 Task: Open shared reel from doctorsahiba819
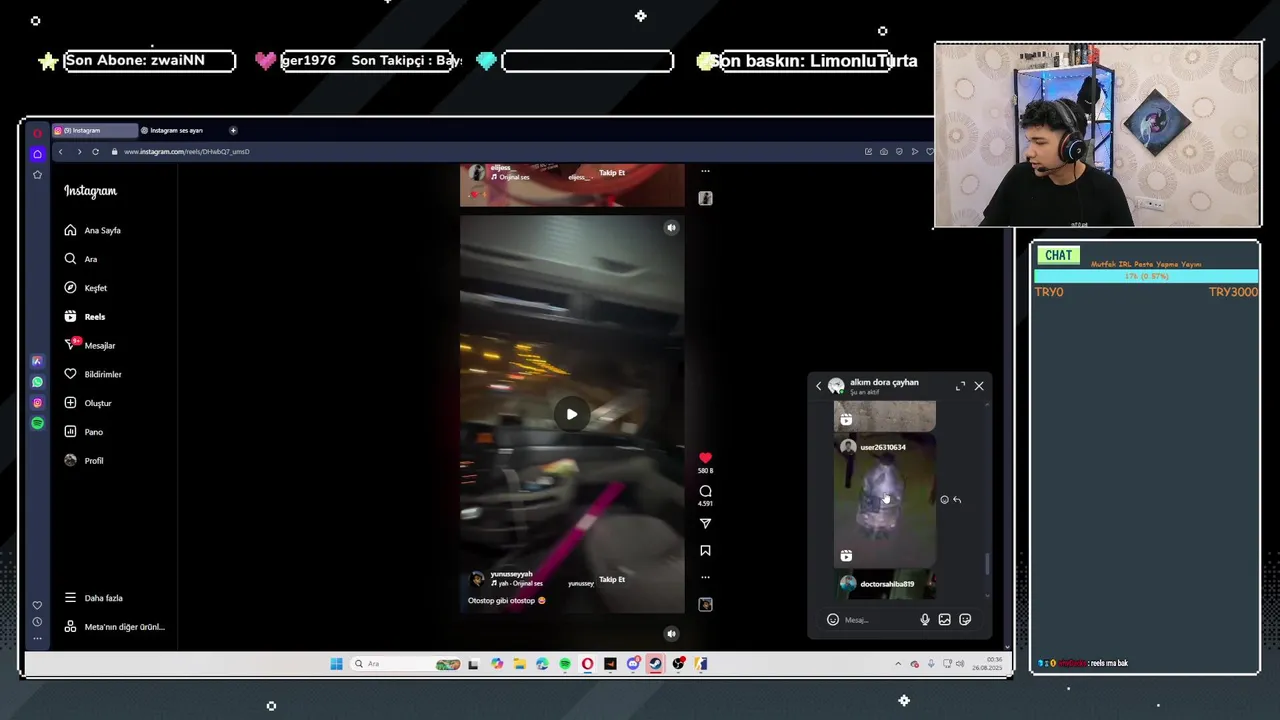(x=885, y=585)
